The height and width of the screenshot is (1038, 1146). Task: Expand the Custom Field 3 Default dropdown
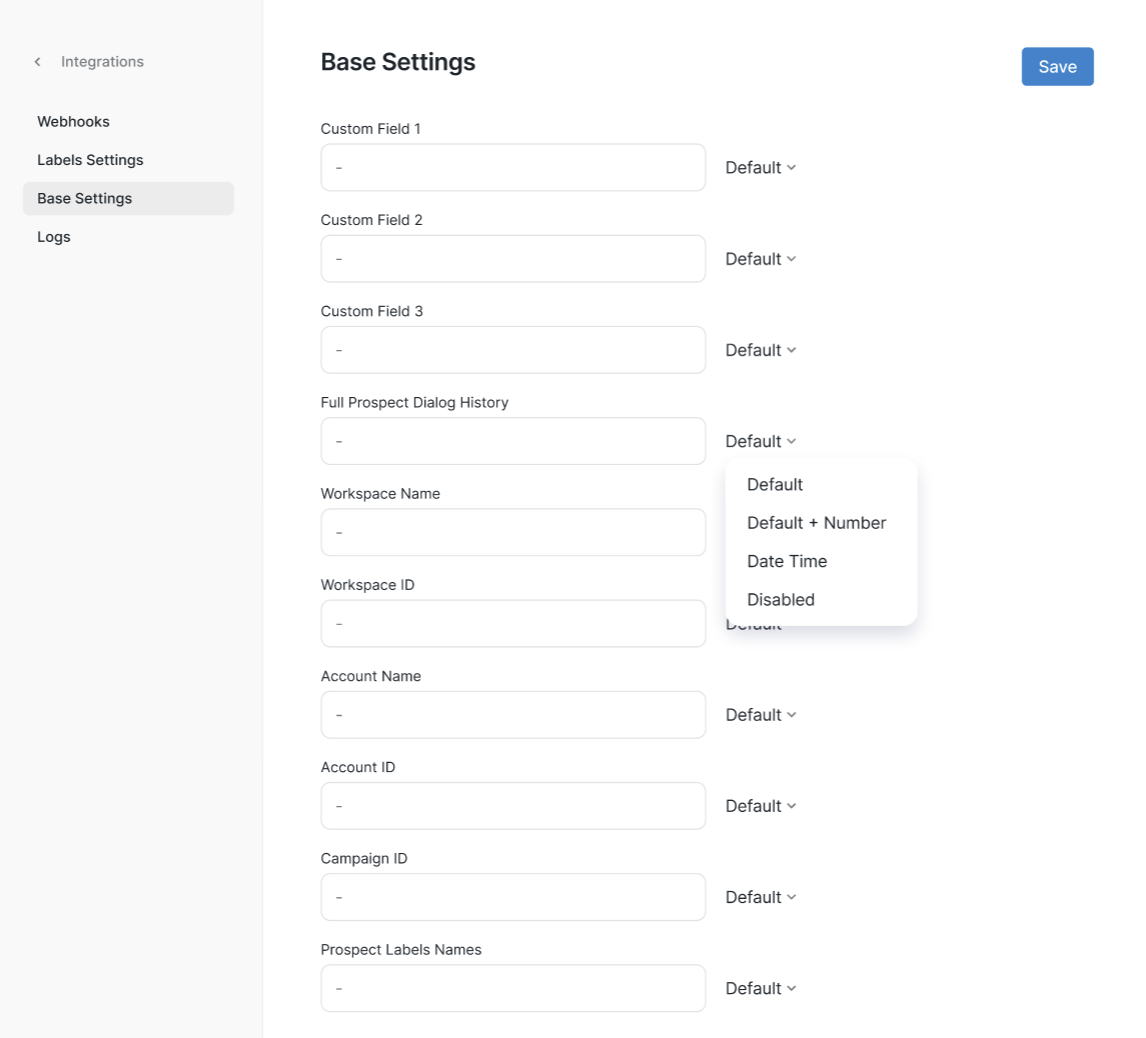click(760, 350)
